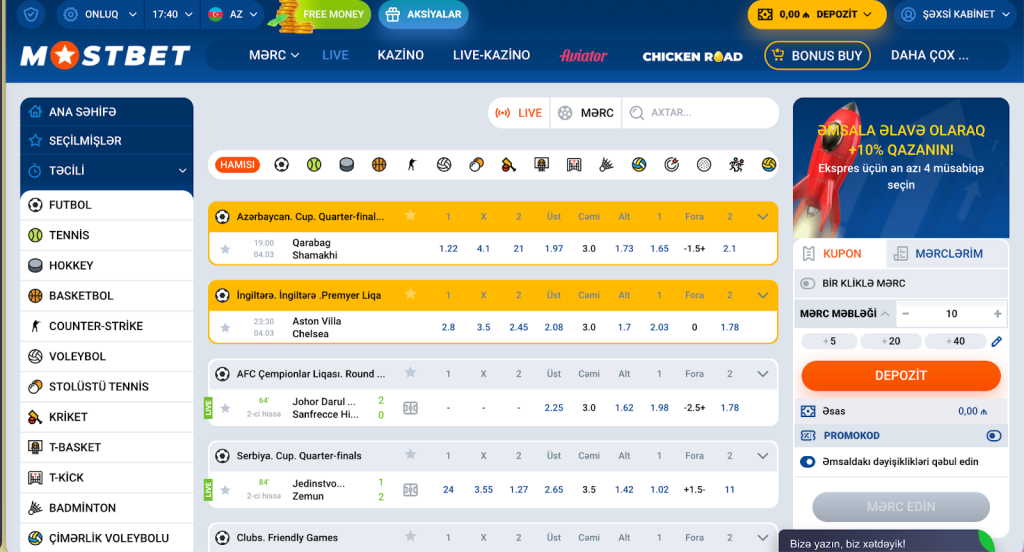Collapse the İngiltərə Premyer Liqa section

tap(763, 296)
